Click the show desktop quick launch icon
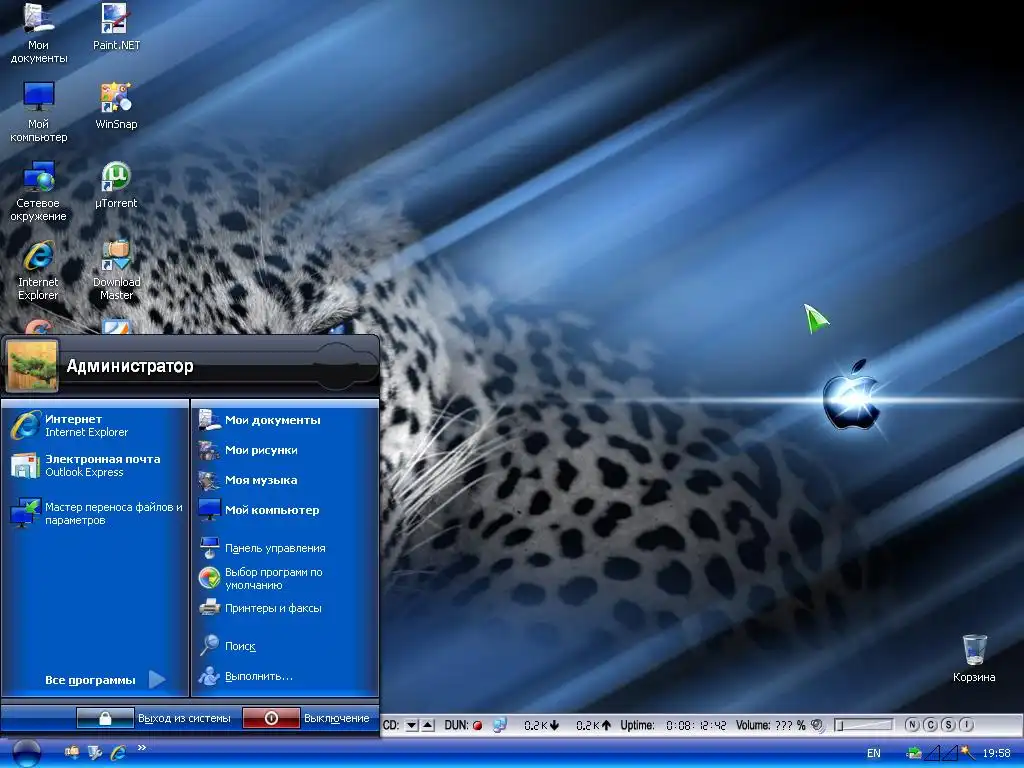This screenshot has height=768, width=1024. (x=95, y=752)
